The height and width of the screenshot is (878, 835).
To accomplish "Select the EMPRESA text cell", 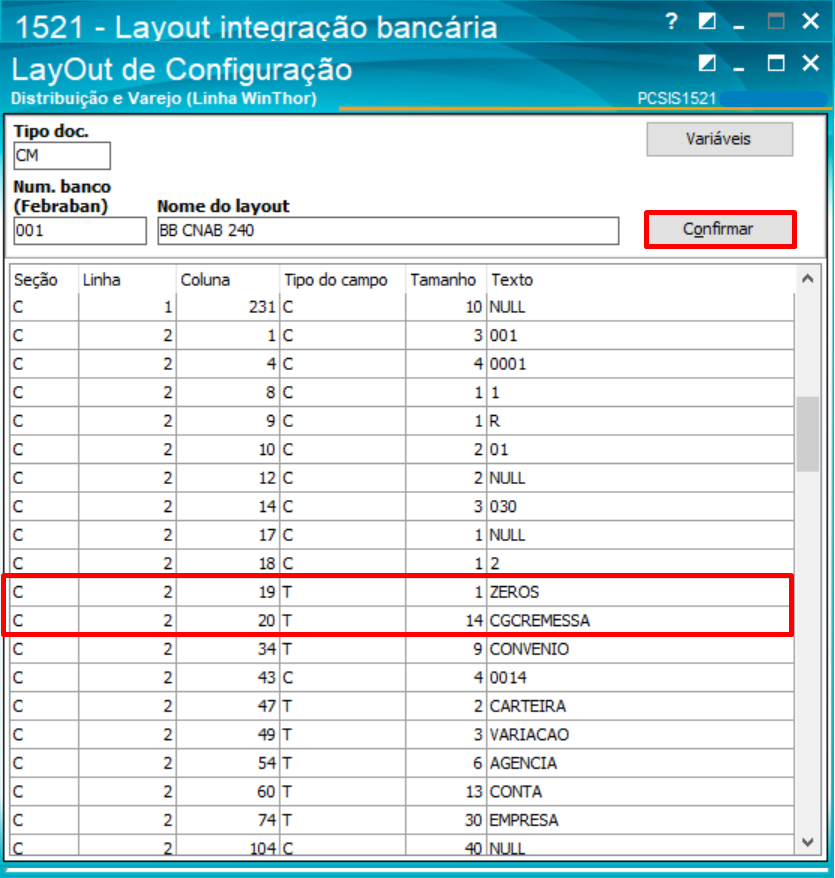I will (x=640, y=820).
